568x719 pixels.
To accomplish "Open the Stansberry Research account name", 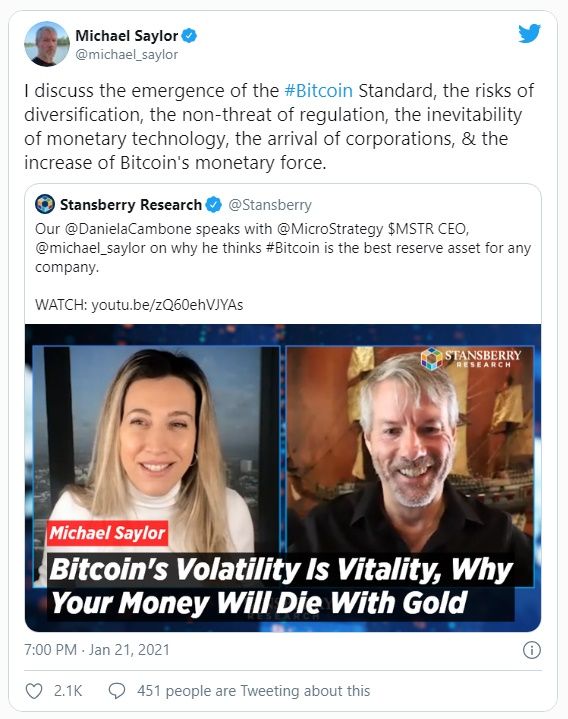I will click(131, 205).
